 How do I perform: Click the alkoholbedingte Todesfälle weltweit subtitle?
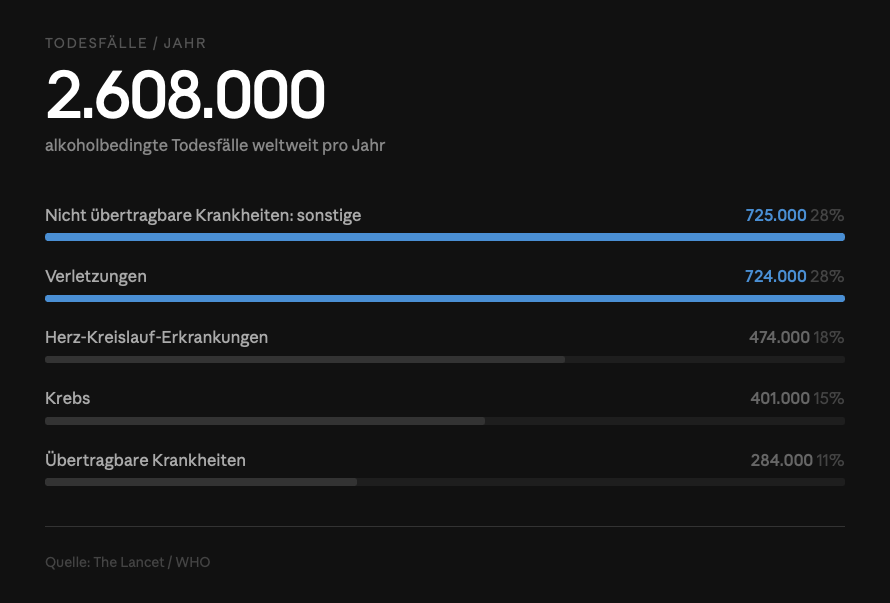[215, 145]
